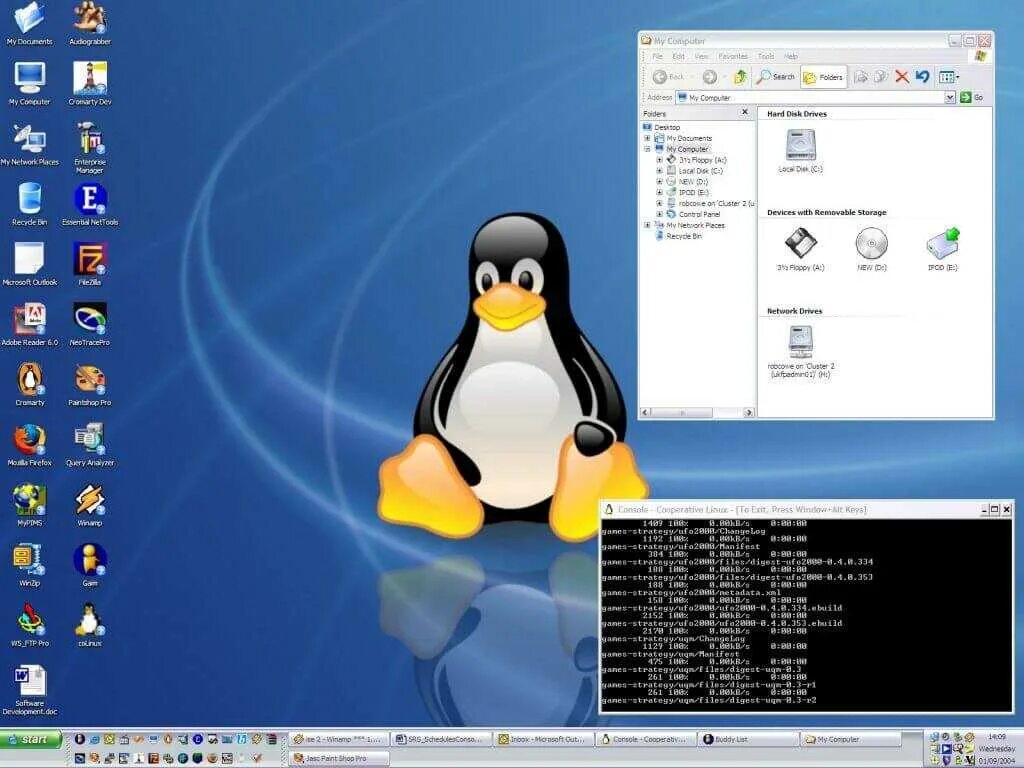Expand My Network Places tree node
The width and height of the screenshot is (1024, 768).
pyautogui.click(x=647, y=225)
